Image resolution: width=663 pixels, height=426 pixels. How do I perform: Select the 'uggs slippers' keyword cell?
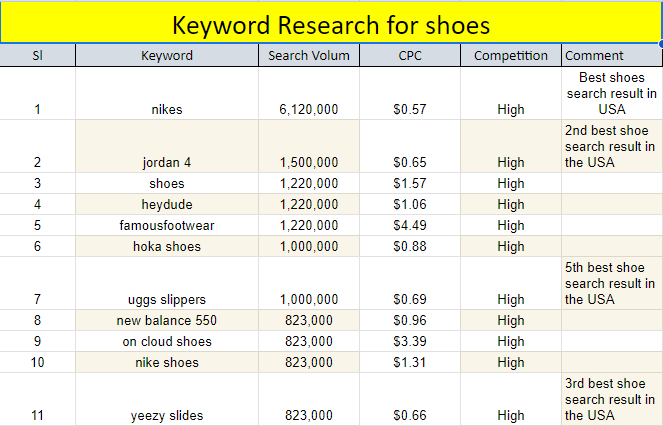coord(167,299)
